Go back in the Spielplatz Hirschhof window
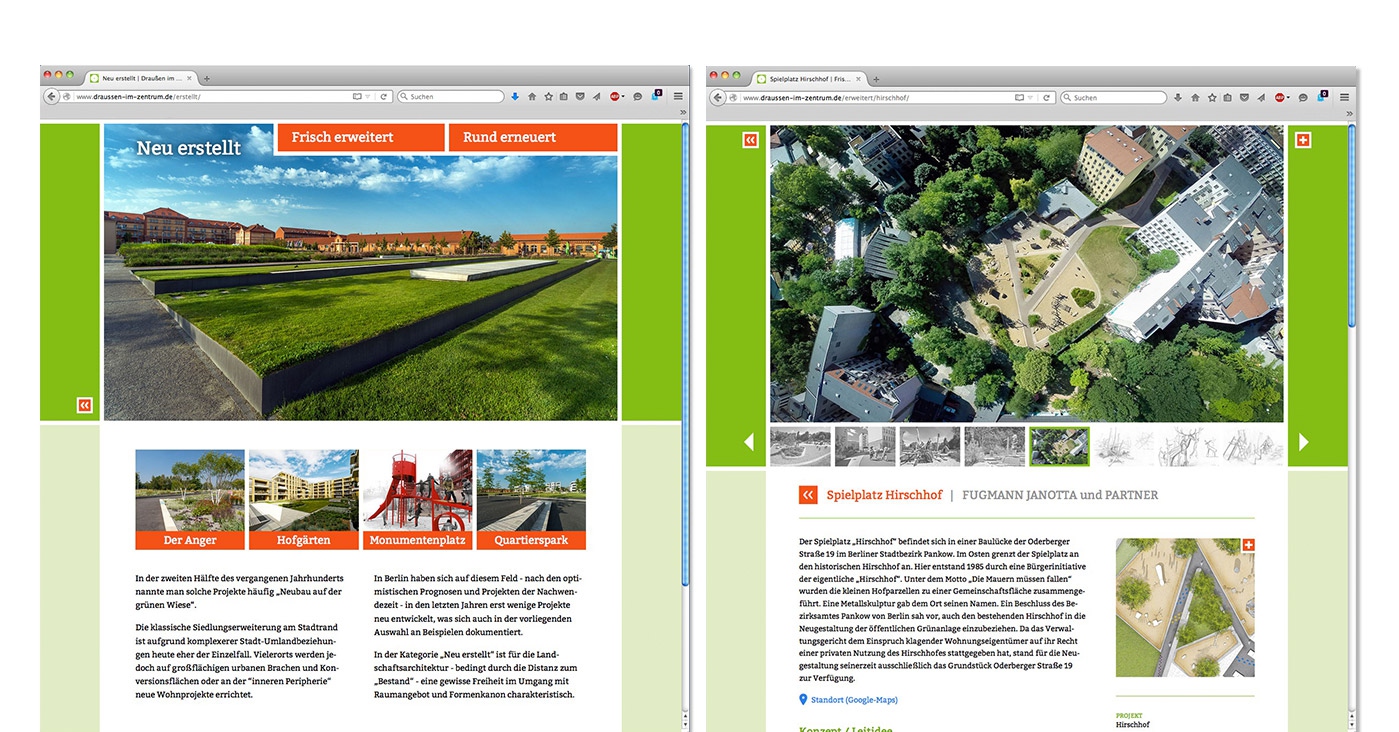This screenshot has height=732, width=1399. (717, 97)
